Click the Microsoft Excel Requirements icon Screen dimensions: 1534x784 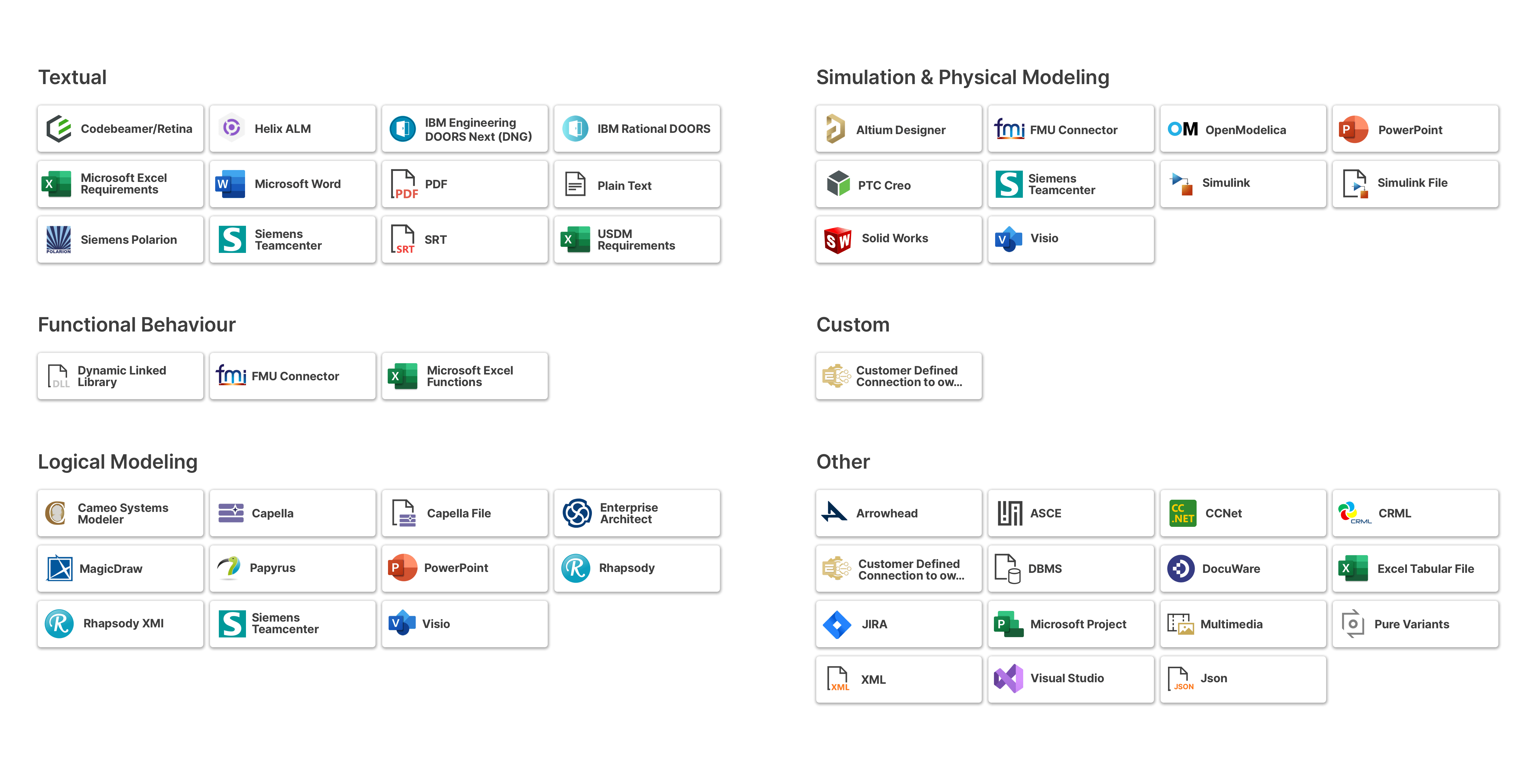tap(57, 184)
